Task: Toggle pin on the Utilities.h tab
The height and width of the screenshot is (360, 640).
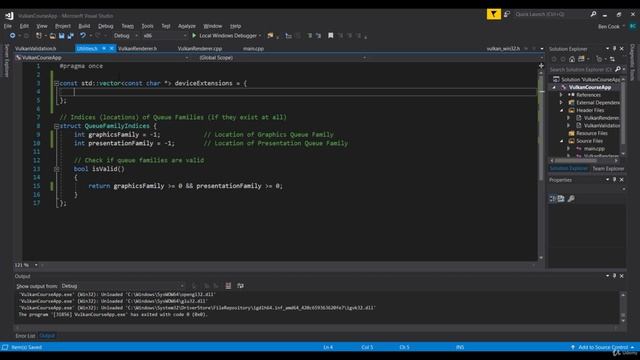Action: point(104,49)
